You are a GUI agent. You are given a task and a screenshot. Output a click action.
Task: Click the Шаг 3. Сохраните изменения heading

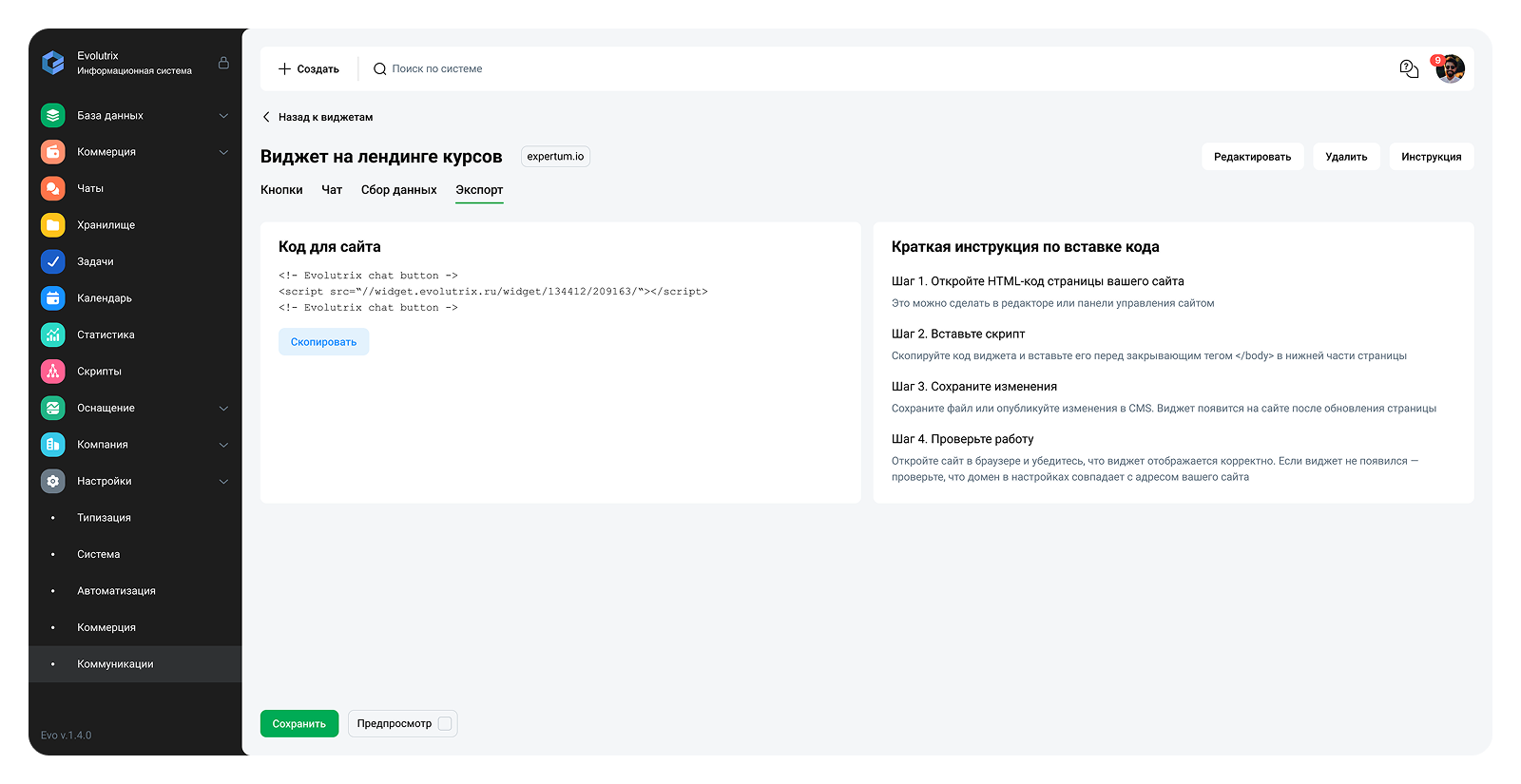pos(974,387)
